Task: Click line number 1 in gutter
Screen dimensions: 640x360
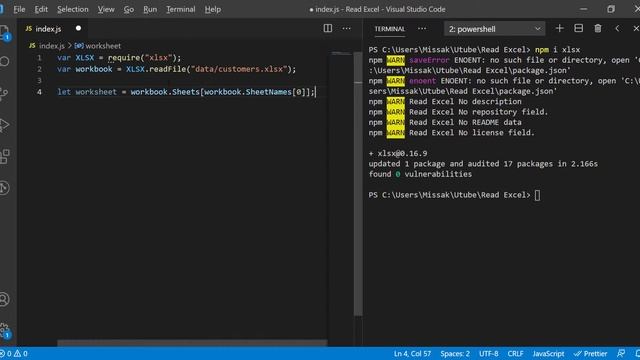Action: click(x=39, y=58)
